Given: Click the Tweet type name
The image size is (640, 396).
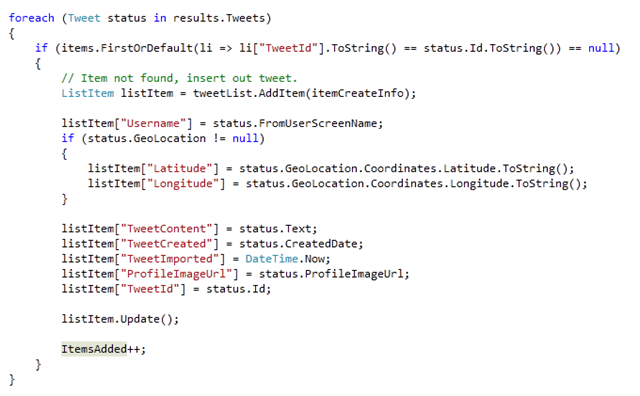Looking at the screenshot, I should [84, 18].
